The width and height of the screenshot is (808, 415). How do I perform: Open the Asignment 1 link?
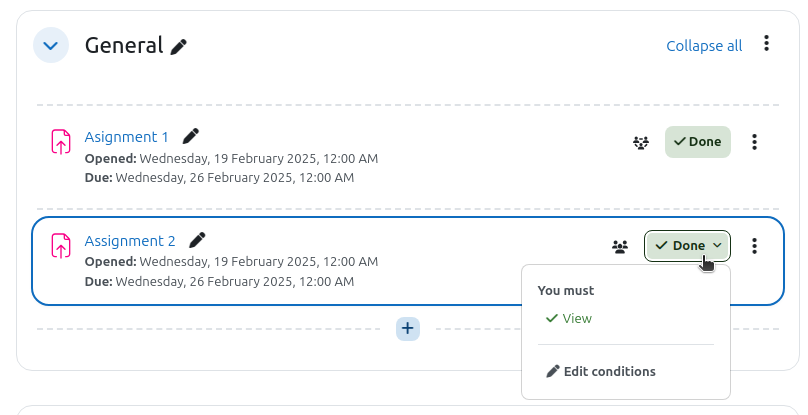point(126,137)
